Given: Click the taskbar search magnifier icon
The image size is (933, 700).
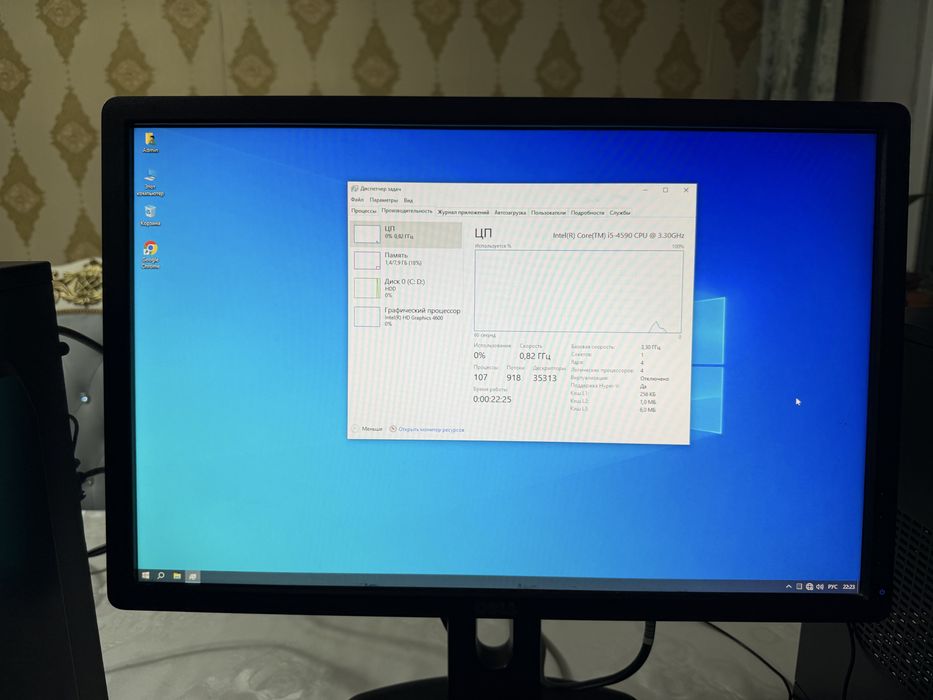Looking at the screenshot, I should 161,576.
